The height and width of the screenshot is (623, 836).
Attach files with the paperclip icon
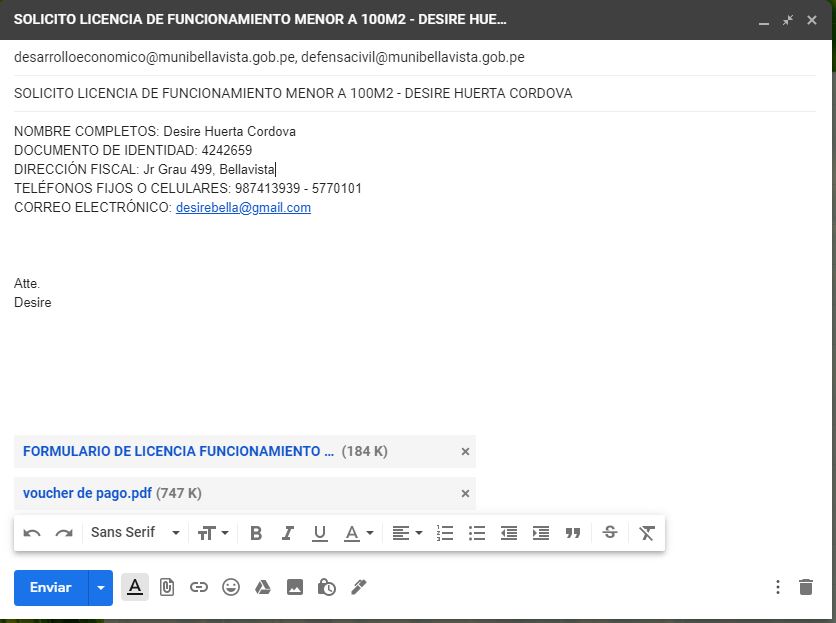click(167, 587)
